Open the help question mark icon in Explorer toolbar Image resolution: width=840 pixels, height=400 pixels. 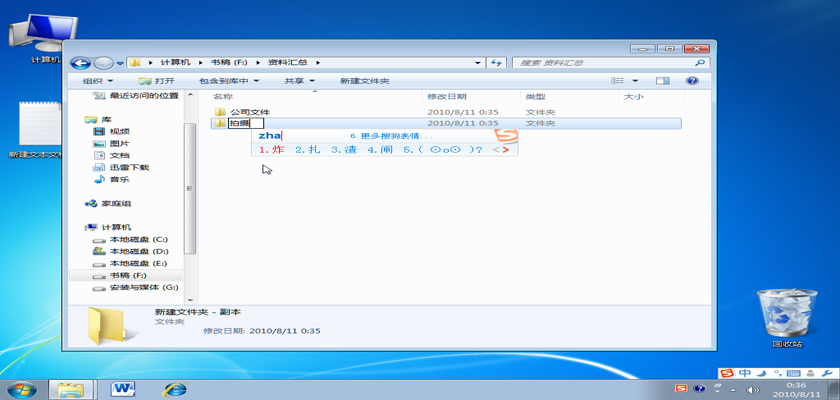pyautogui.click(x=691, y=80)
